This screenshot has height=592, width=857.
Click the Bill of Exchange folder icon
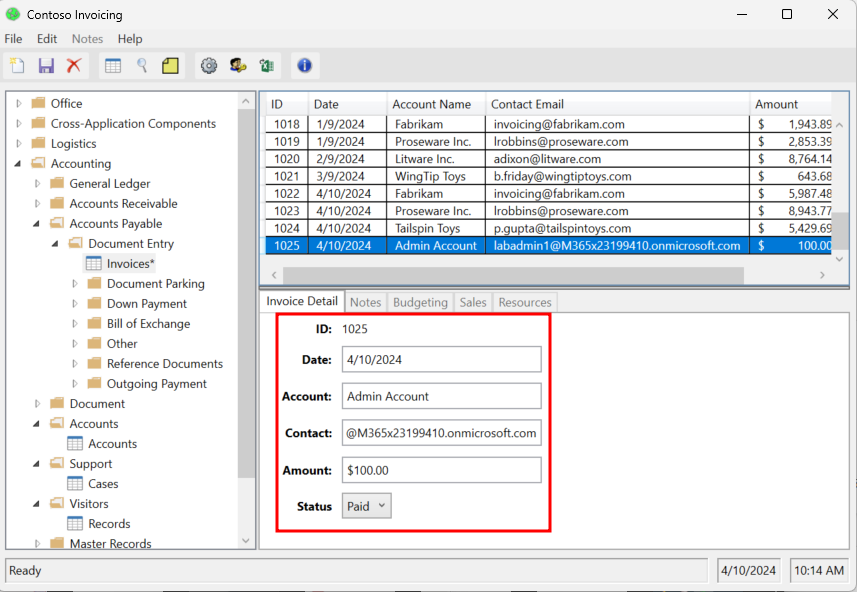click(95, 323)
